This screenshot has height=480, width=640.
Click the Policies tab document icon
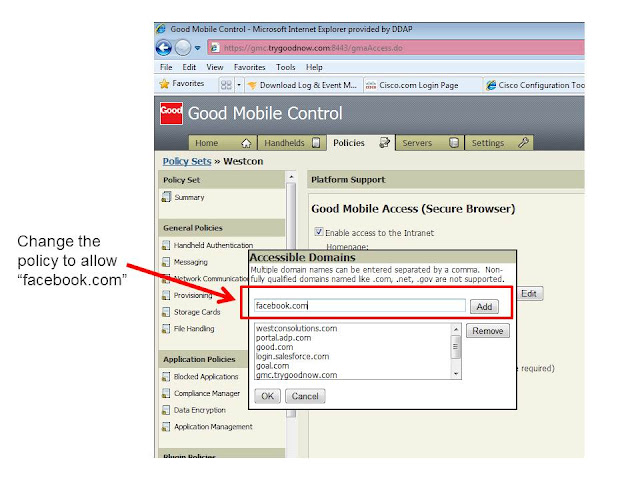click(384, 142)
